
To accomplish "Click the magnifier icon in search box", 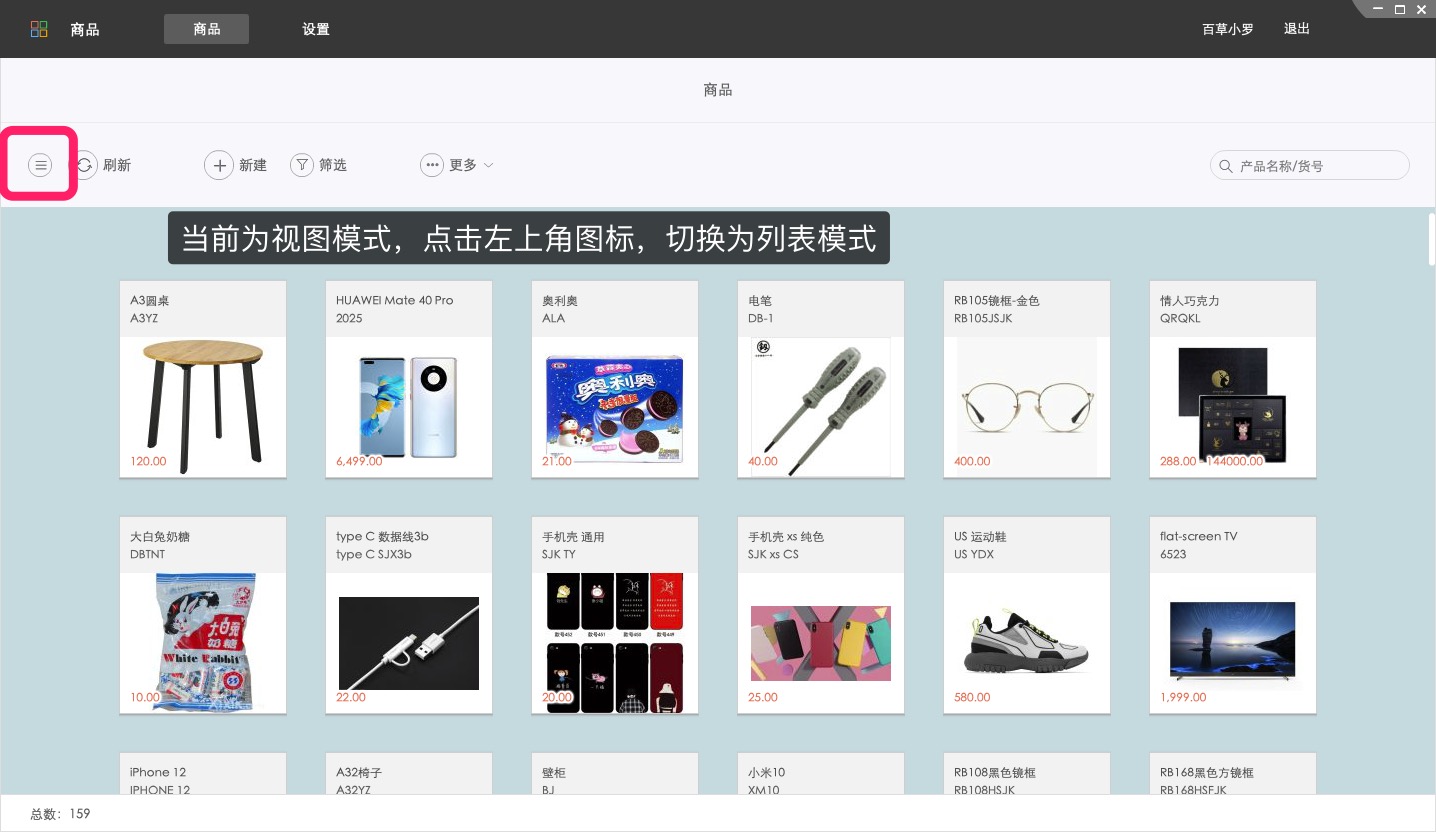I will (1226, 166).
